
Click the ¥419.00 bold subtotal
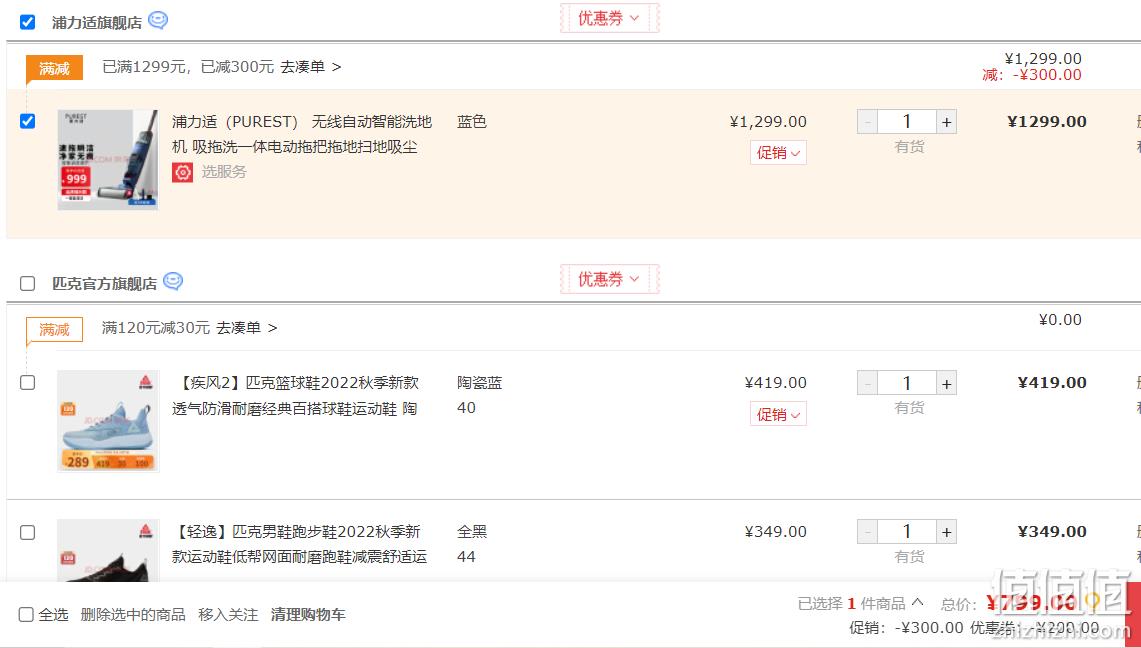(1052, 383)
